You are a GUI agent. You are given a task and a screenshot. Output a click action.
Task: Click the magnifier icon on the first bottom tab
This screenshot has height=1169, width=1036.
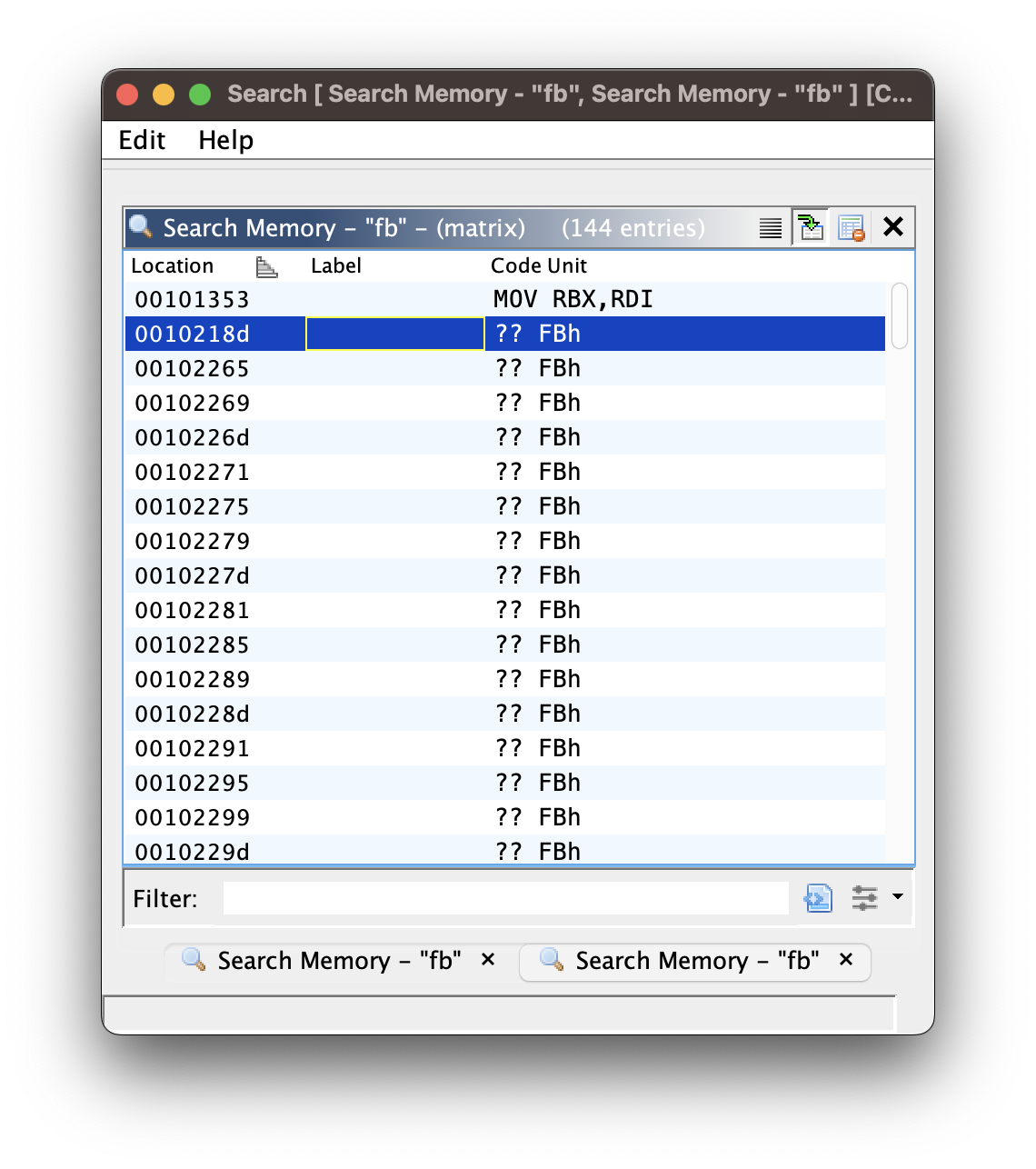point(194,960)
